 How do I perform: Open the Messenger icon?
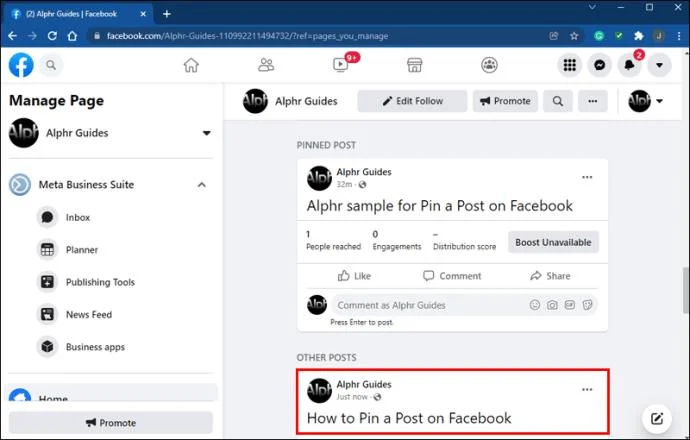click(599, 65)
